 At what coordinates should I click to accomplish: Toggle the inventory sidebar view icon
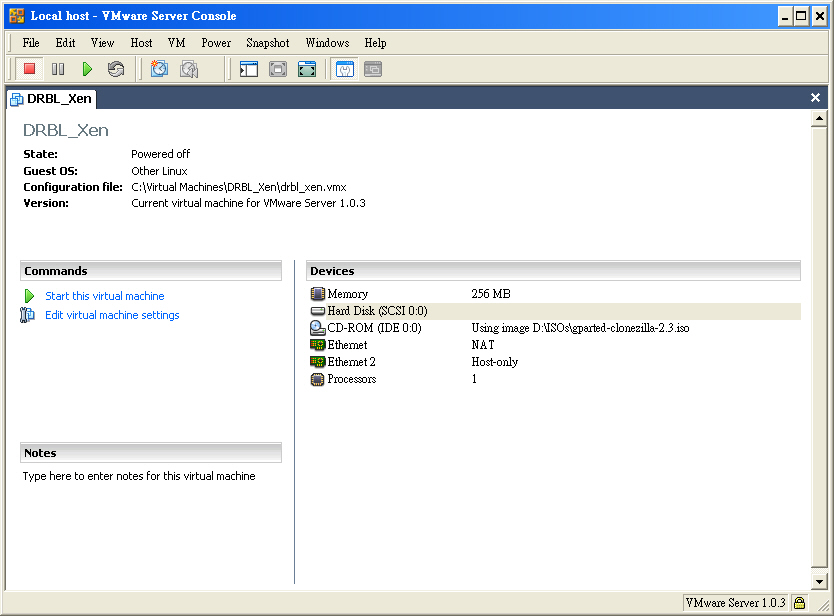coord(249,69)
